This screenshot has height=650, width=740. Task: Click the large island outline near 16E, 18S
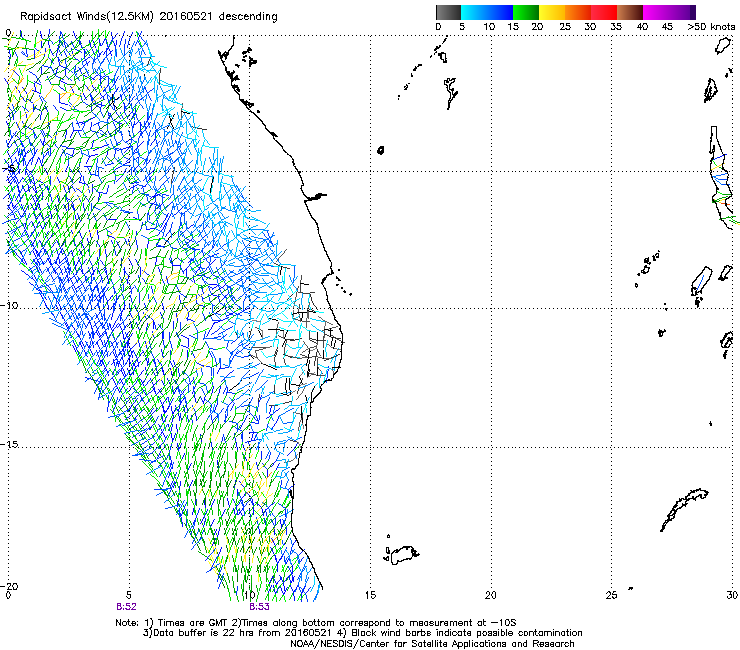pyautogui.click(x=404, y=555)
